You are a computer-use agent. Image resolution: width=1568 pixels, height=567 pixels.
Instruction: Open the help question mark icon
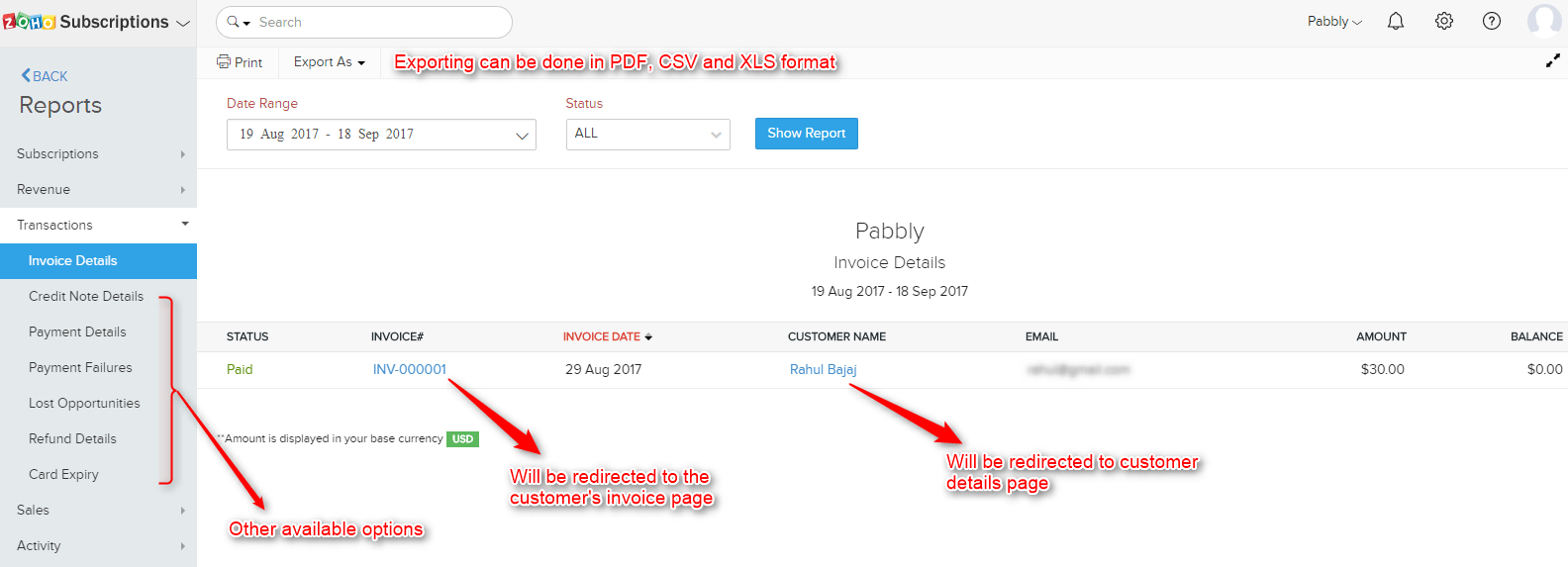click(1492, 21)
